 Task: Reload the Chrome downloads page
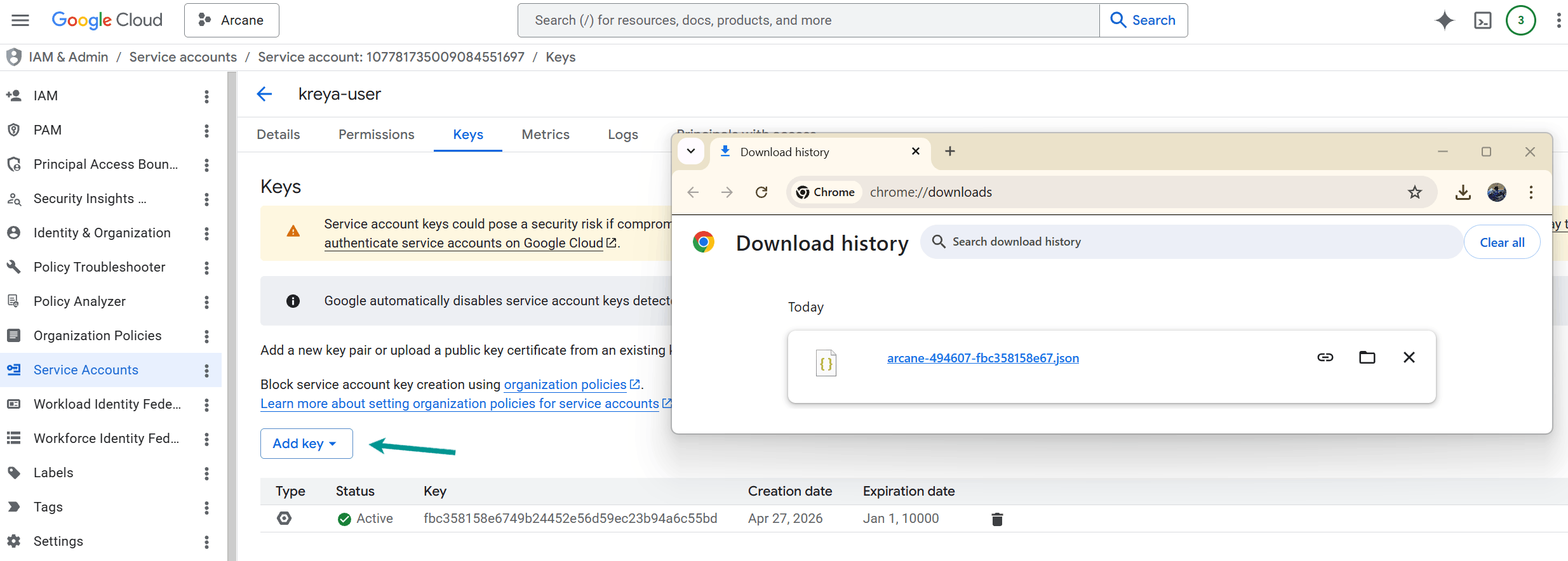pos(761,192)
